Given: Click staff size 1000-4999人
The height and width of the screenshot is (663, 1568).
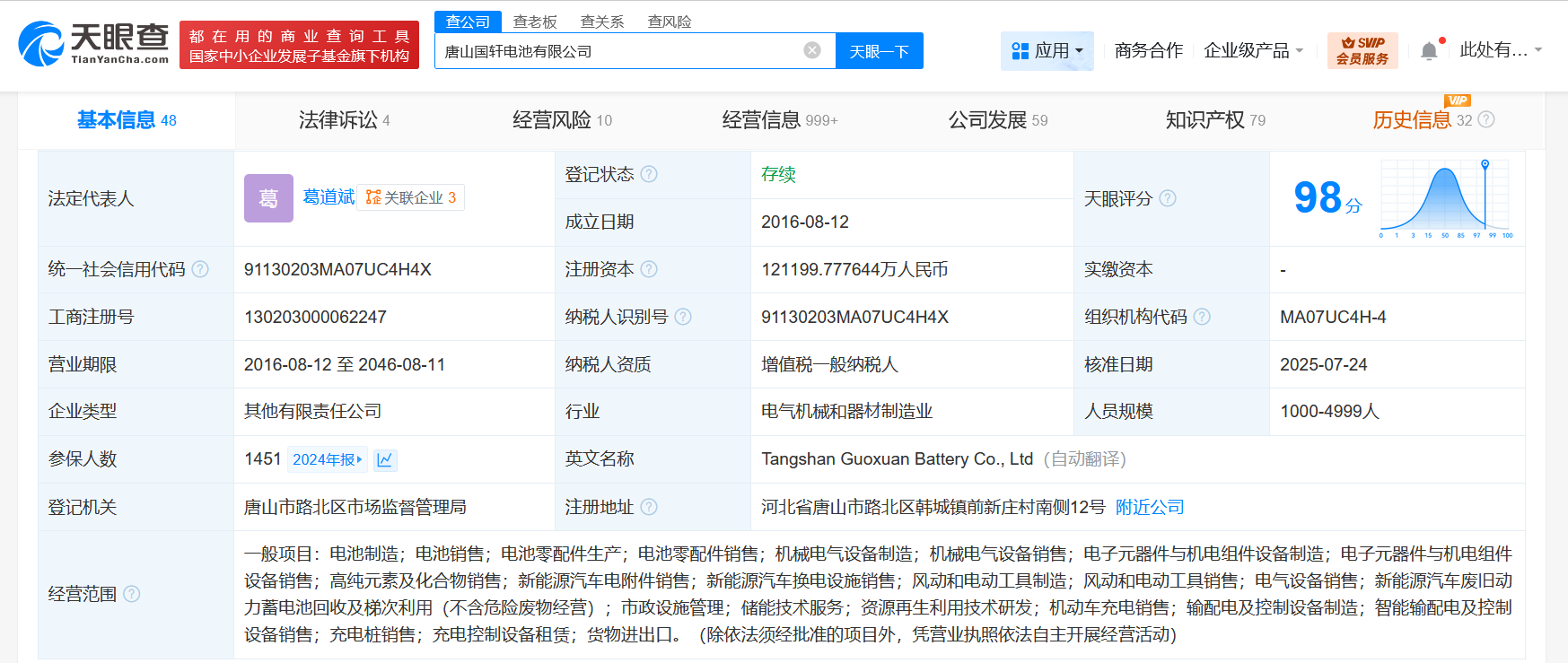Looking at the screenshot, I should [1329, 412].
